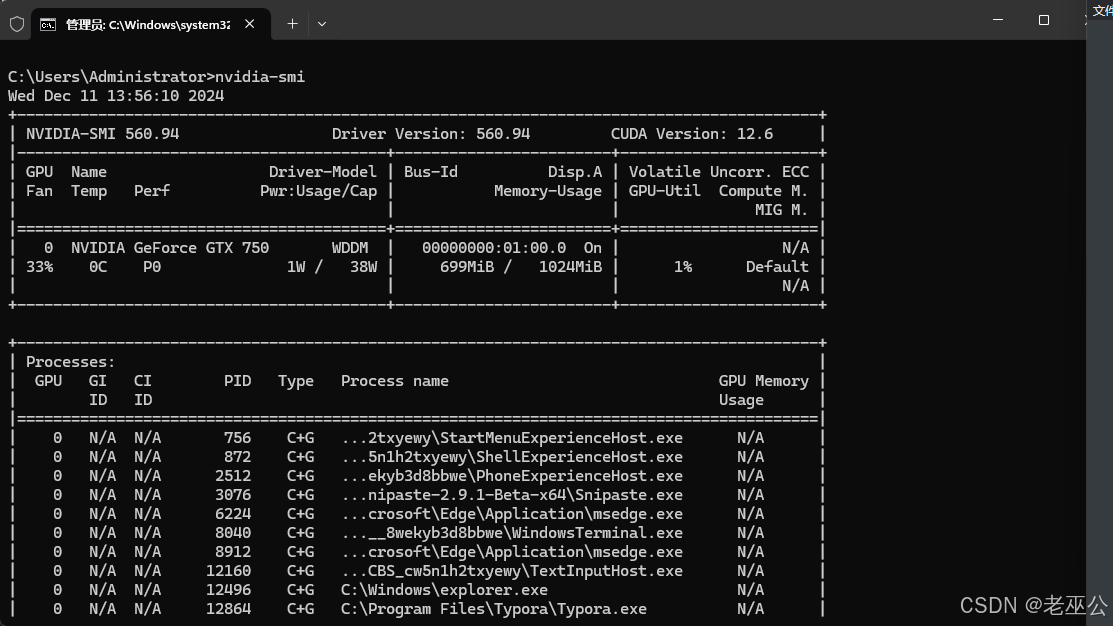The width and height of the screenshot is (1113, 626).
Task: Click the nvidia-smi command text
Action: [x=260, y=77]
